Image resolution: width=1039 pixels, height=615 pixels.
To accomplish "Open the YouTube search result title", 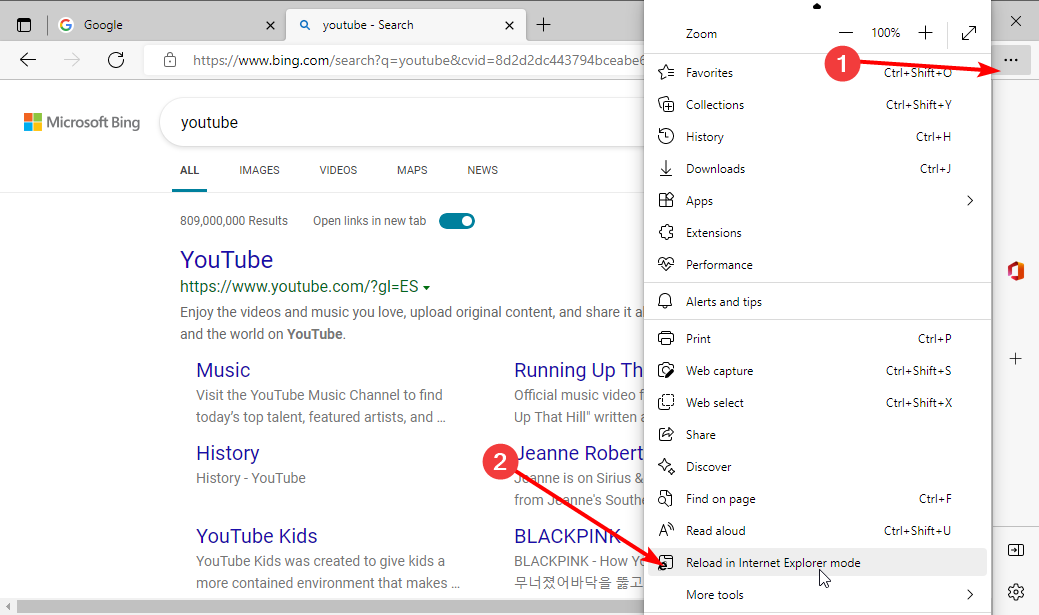I will 227,260.
